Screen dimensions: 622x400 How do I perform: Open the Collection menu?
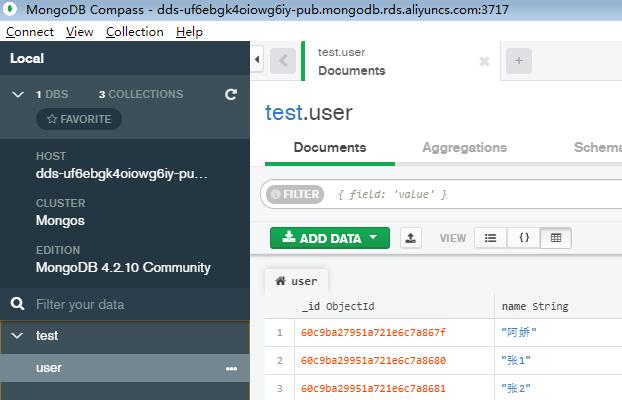[x=134, y=32]
